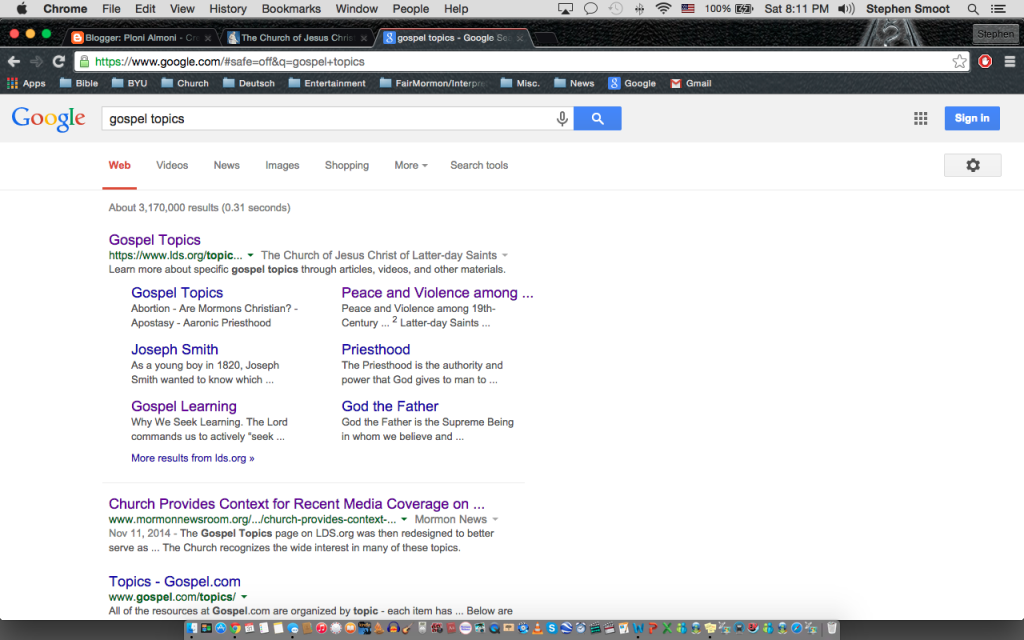1024x640 pixels.
Task: Open the BYU bookmarks folder
Action: point(129,83)
